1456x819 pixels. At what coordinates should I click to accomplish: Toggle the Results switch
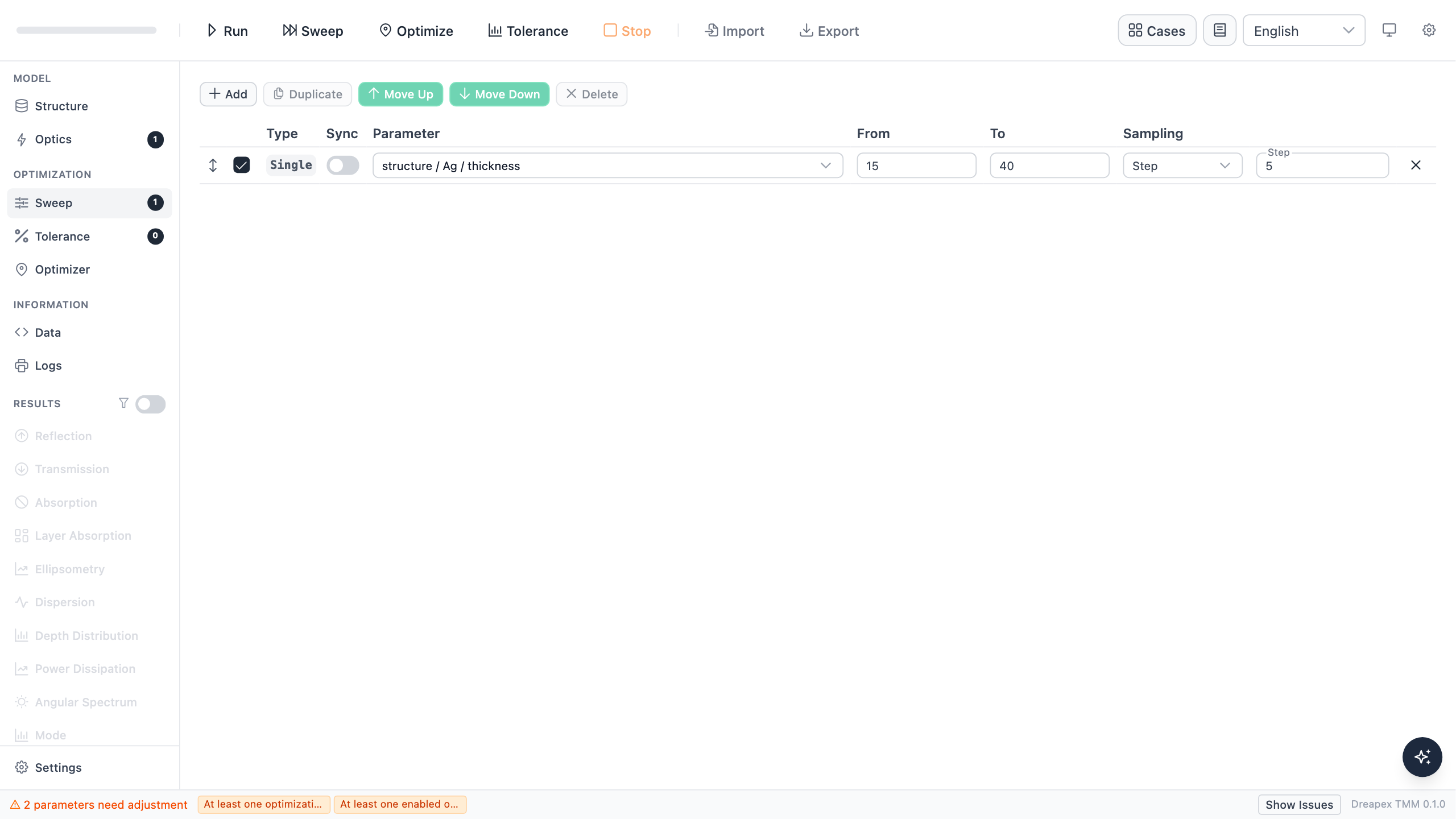pos(151,404)
